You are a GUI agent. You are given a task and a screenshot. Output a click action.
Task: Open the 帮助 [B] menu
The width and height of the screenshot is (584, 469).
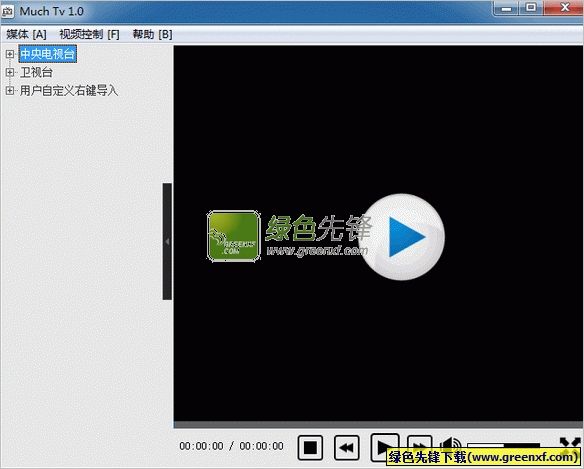point(152,34)
